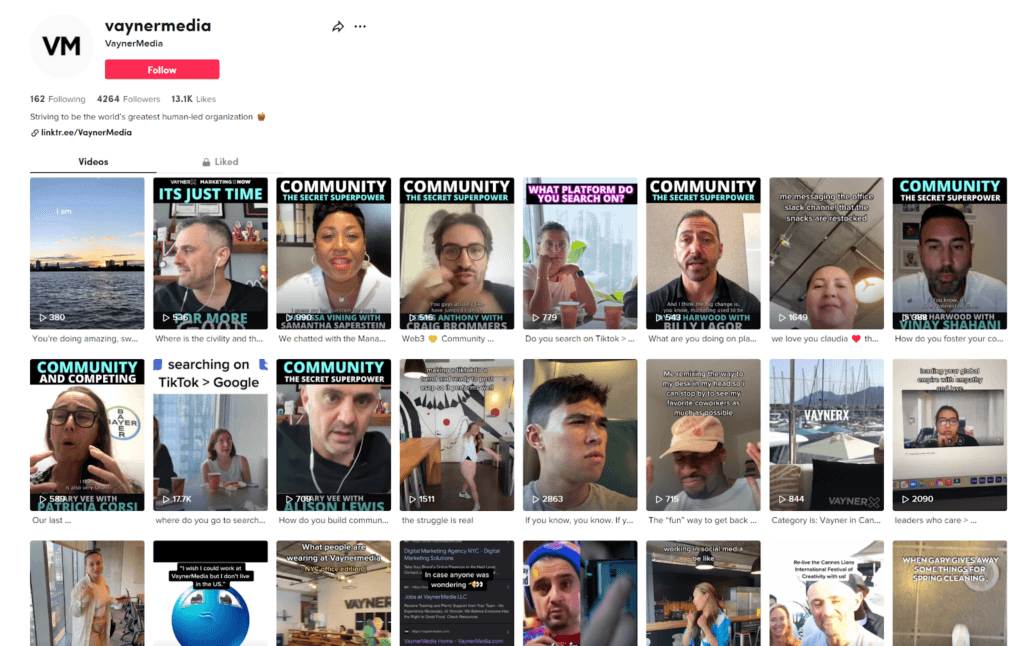Open the 'If you know, you know' video thumbnail

tap(580, 435)
